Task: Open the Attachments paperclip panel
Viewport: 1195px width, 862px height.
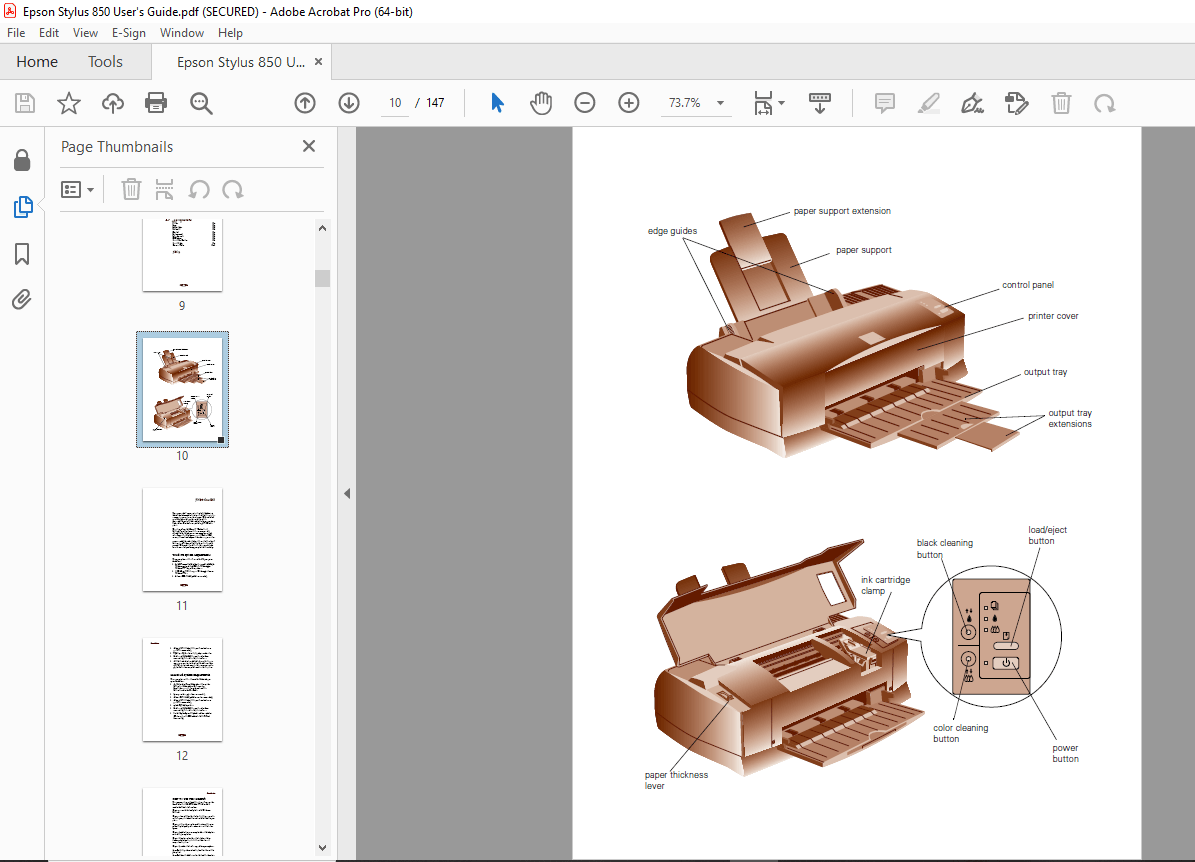Action: (22, 299)
